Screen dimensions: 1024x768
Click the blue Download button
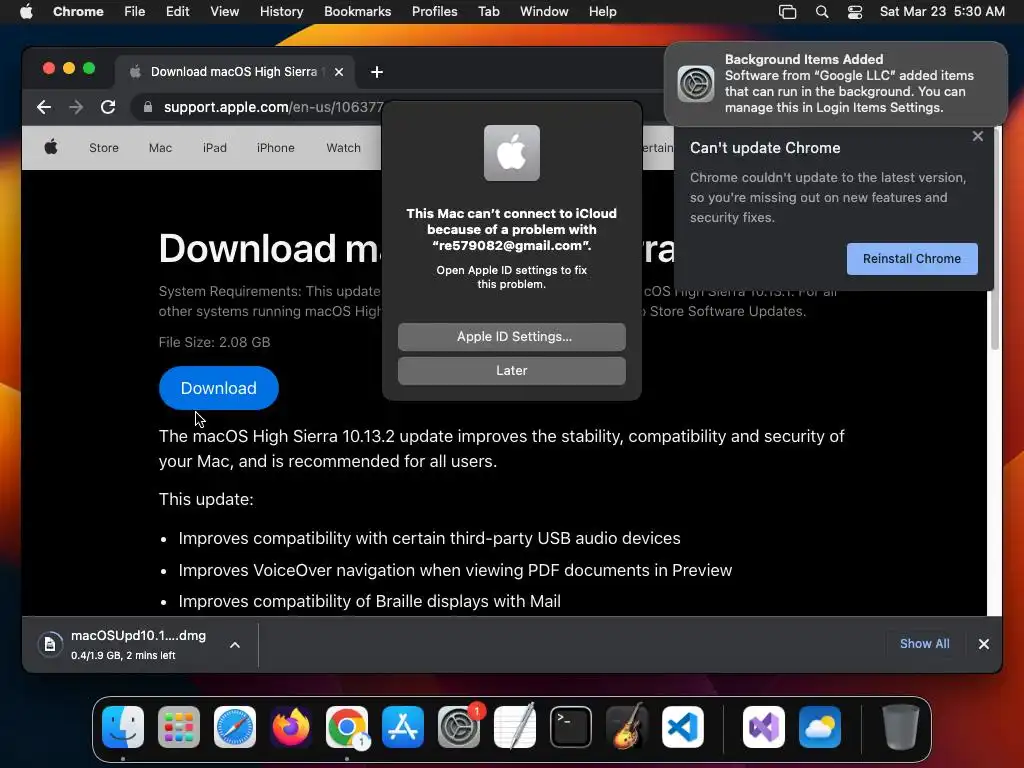[x=218, y=388]
